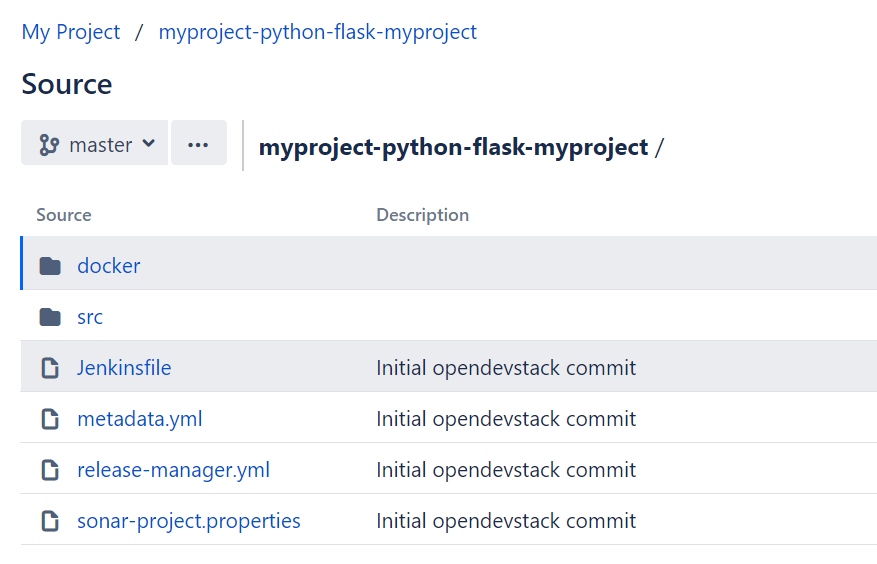The image size is (877, 564).
Task: Click the Source column header
Action: click(x=64, y=215)
